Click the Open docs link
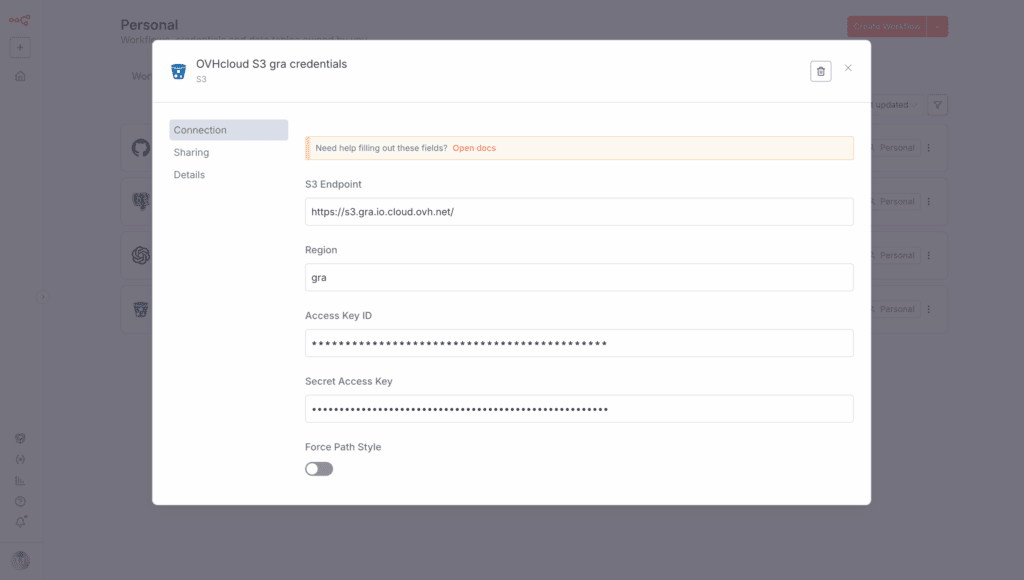The image size is (1024, 580). coord(474,148)
